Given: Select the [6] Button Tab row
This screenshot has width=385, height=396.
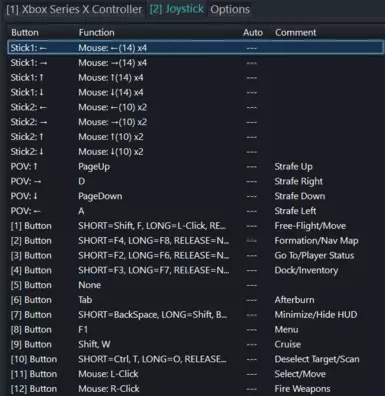Looking at the screenshot, I should [195, 300].
